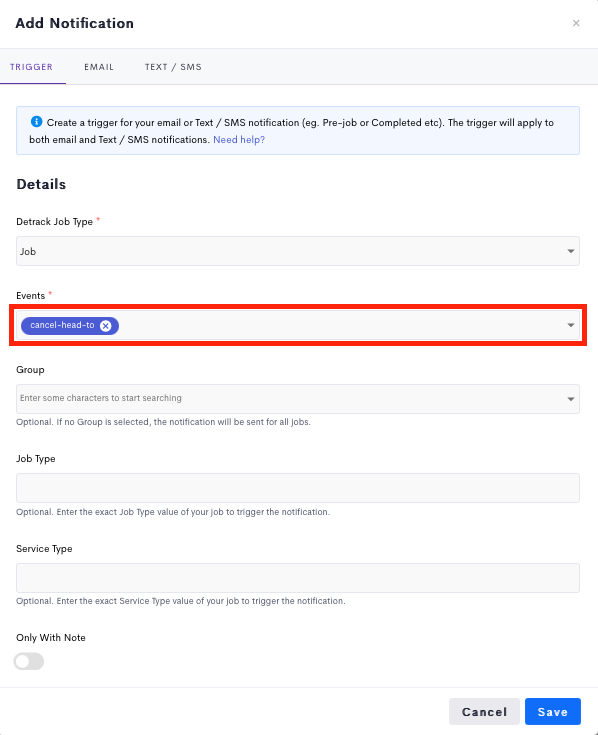598x735 pixels.
Task: Click the Events field caret arrow
Action: [x=570, y=325]
